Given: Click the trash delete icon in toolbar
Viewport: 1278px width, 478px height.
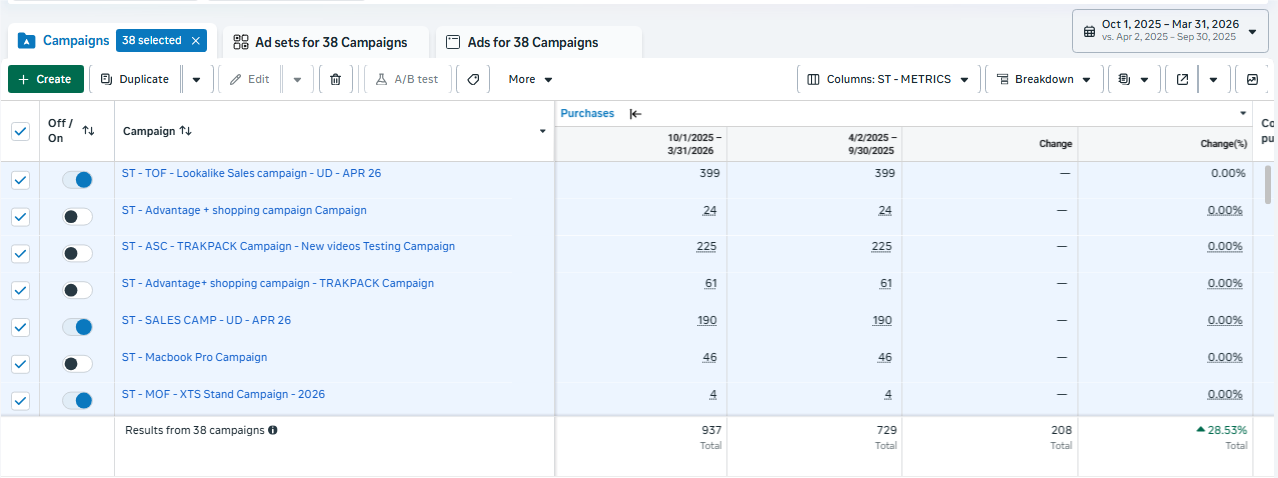Looking at the screenshot, I should pyautogui.click(x=335, y=79).
